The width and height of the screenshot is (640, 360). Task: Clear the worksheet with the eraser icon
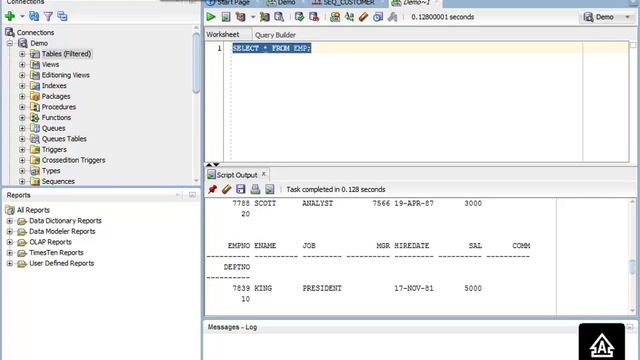[363, 17]
